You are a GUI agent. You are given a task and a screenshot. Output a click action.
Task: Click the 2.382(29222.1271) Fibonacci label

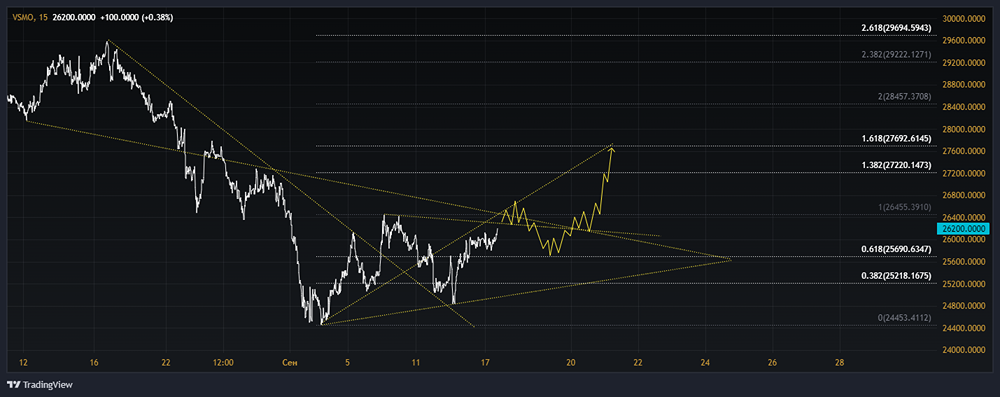pyautogui.click(x=896, y=55)
